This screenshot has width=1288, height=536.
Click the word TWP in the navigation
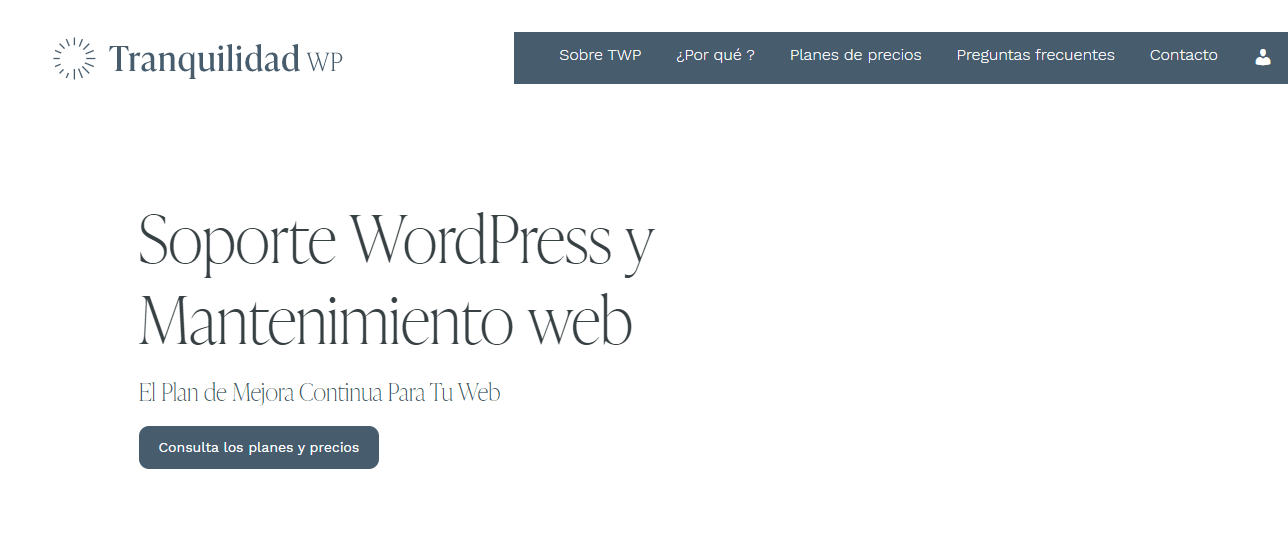[624, 55]
